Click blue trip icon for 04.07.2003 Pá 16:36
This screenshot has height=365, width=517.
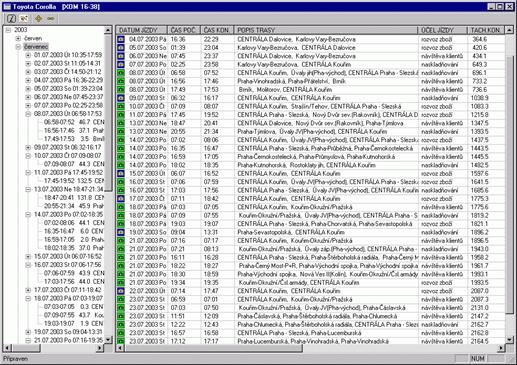coord(121,39)
